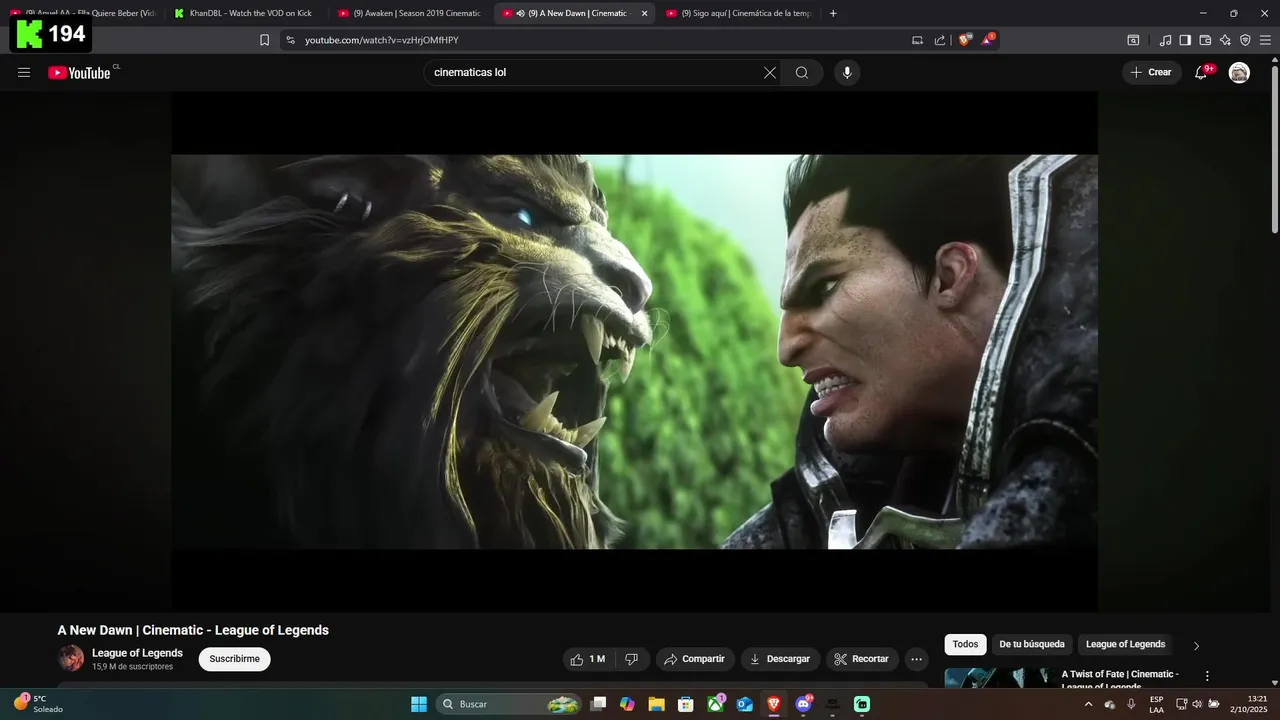This screenshot has height=720, width=1280.
Task: Open more actions three-dot menu
Action: click(x=916, y=659)
